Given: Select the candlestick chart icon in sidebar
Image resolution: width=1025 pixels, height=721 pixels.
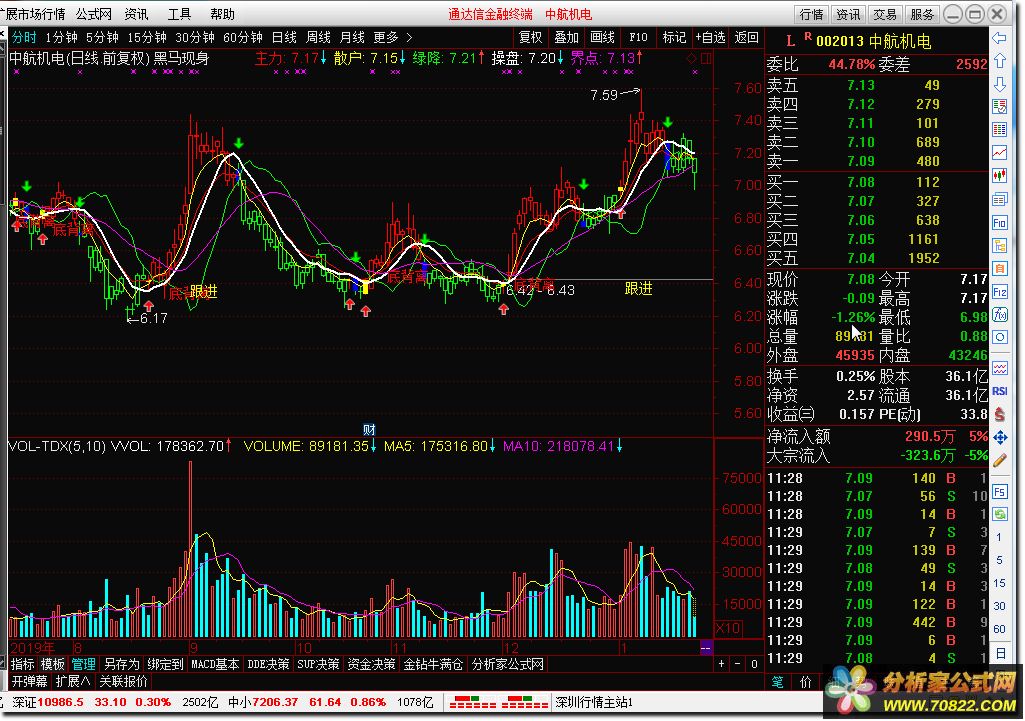Looking at the screenshot, I should coord(1000,175).
